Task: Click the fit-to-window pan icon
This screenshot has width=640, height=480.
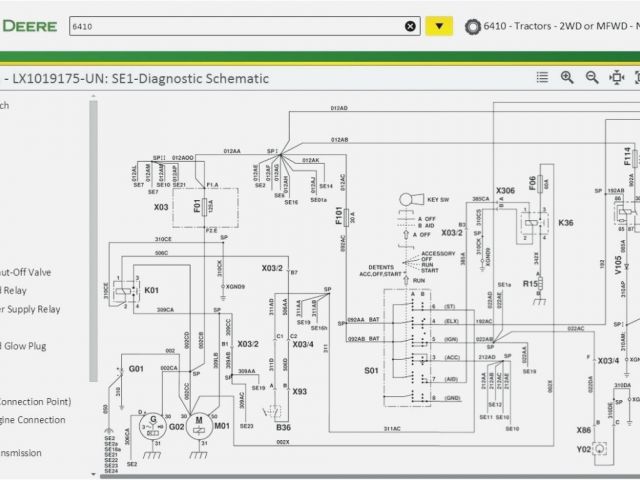Action: tap(617, 77)
